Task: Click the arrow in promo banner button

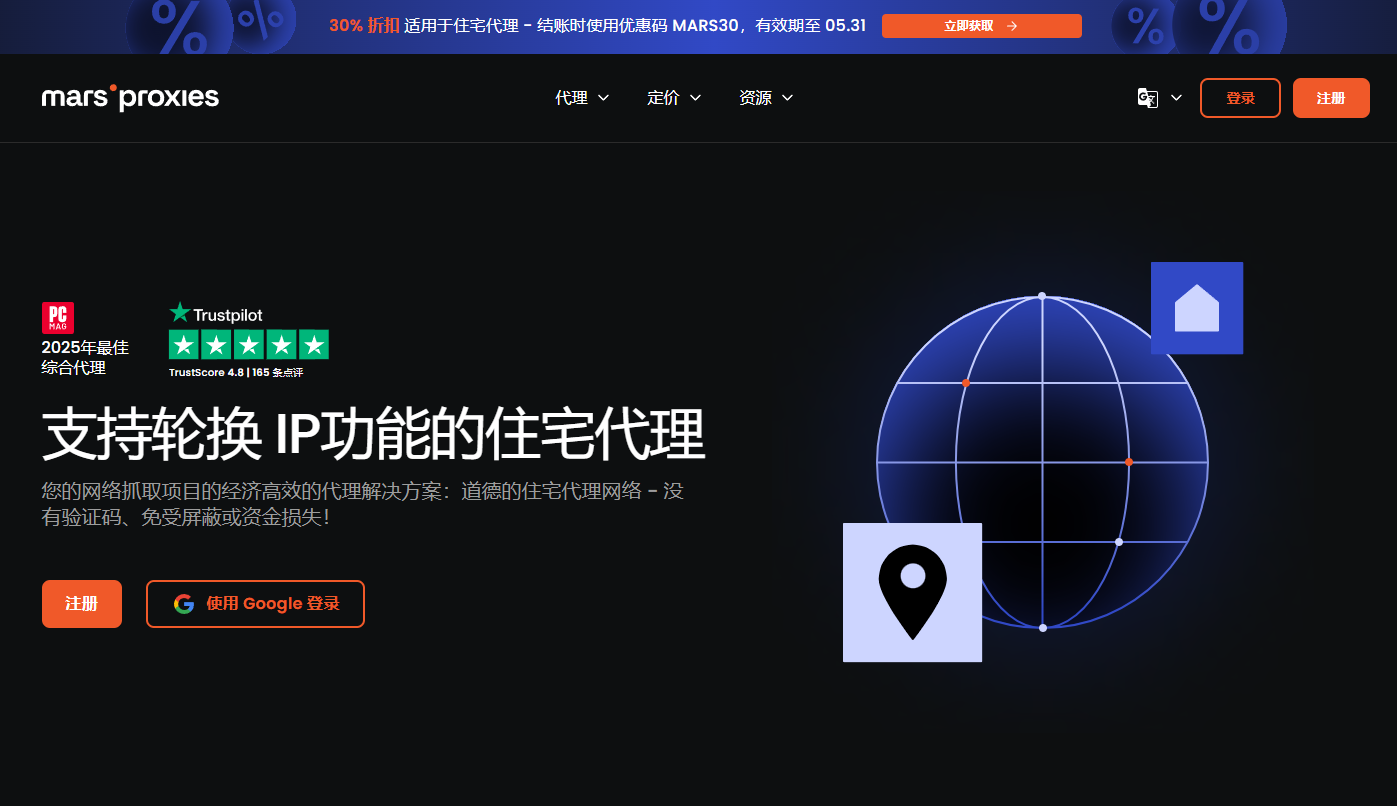Action: [1012, 26]
